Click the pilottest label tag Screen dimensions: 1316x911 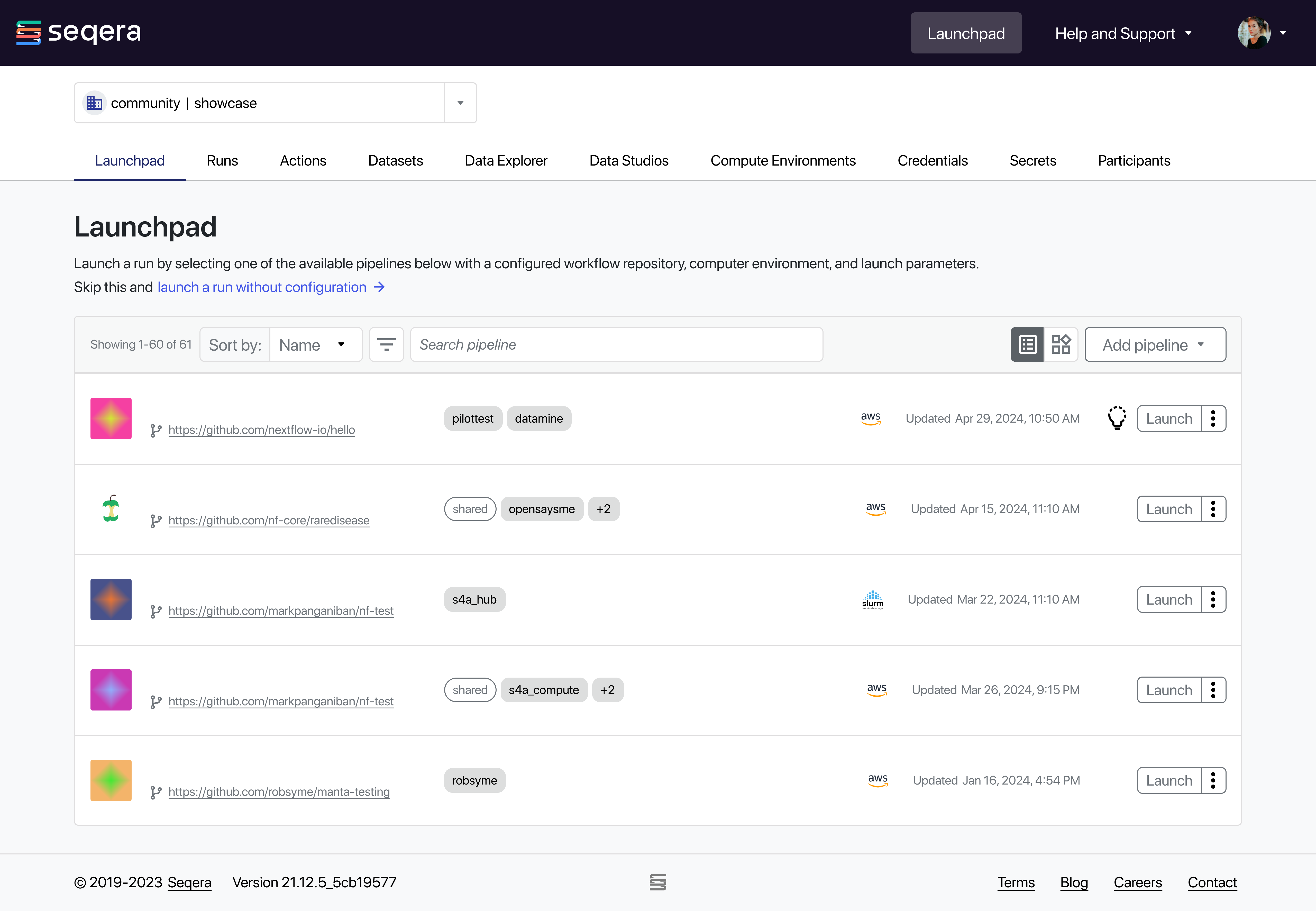click(x=473, y=418)
